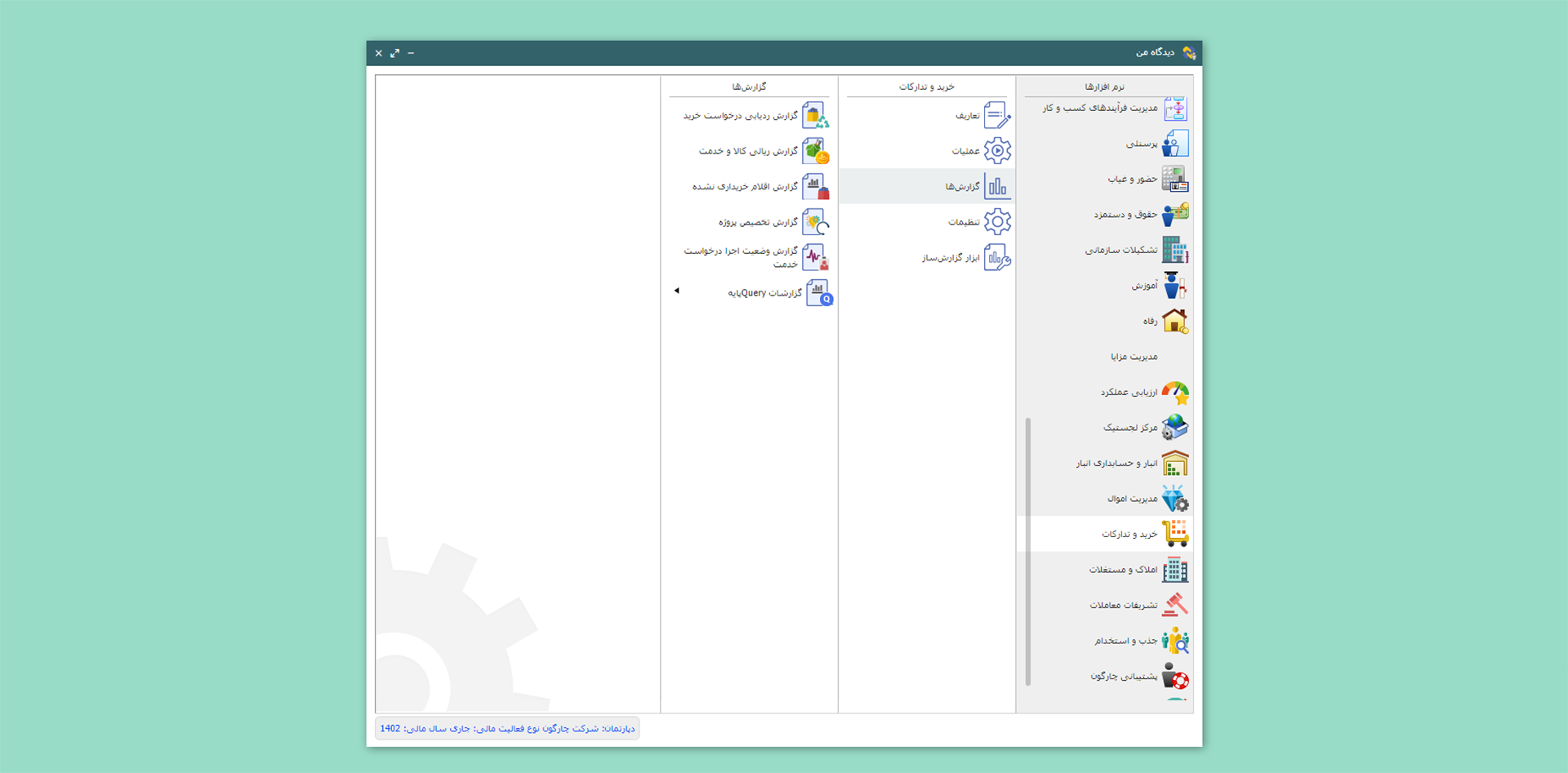
Task: Click the software list vertical scrollbar
Action: (1027, 551)
